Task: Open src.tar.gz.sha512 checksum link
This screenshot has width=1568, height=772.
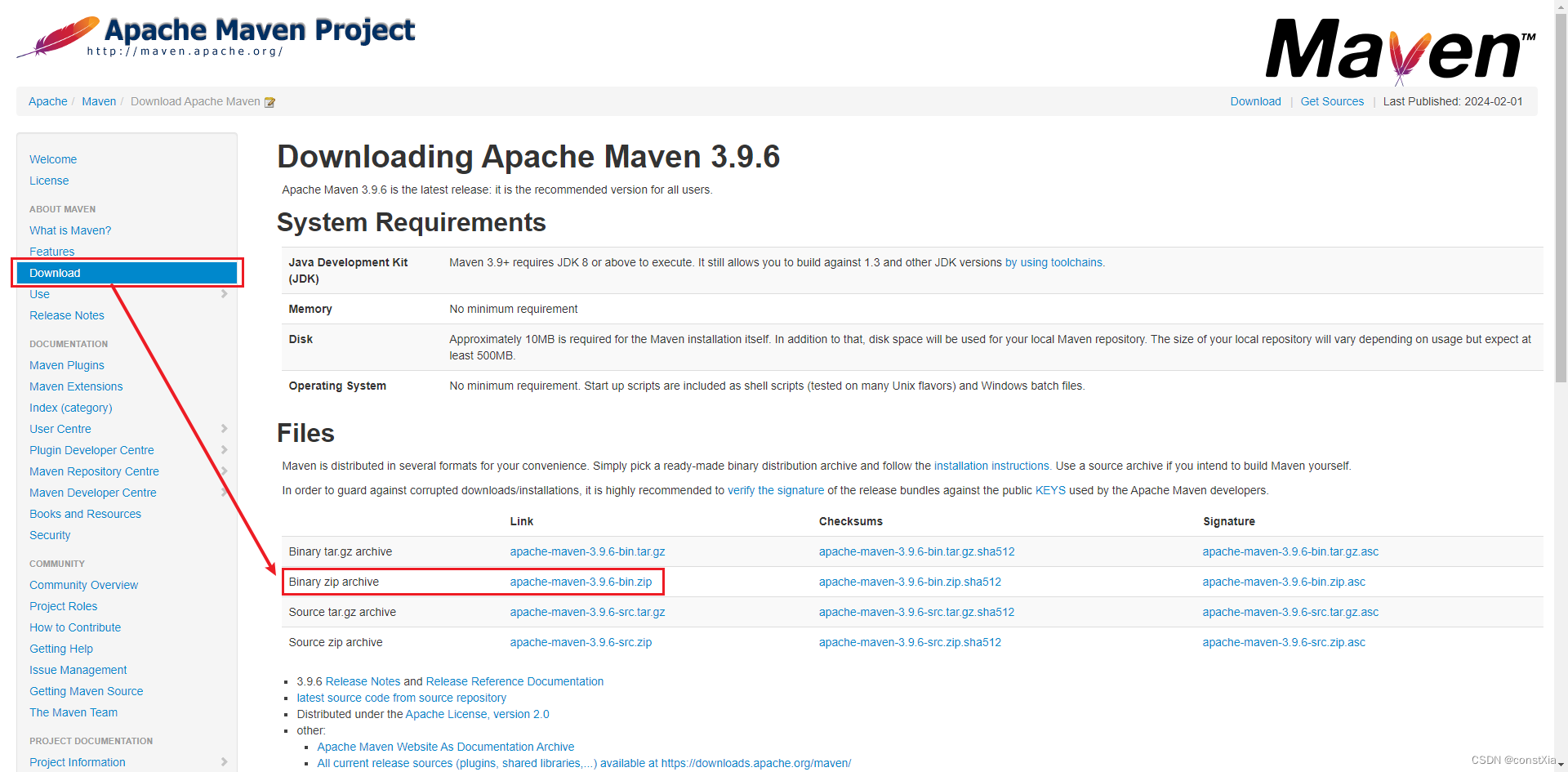Action: [916, 612]
